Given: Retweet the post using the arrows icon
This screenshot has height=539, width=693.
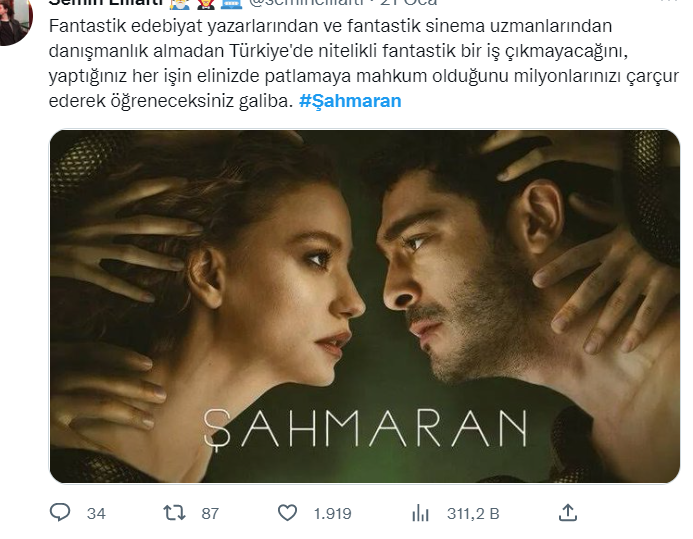Looking at the screenshot, I should pyautogui.click(x=174, y=513).
